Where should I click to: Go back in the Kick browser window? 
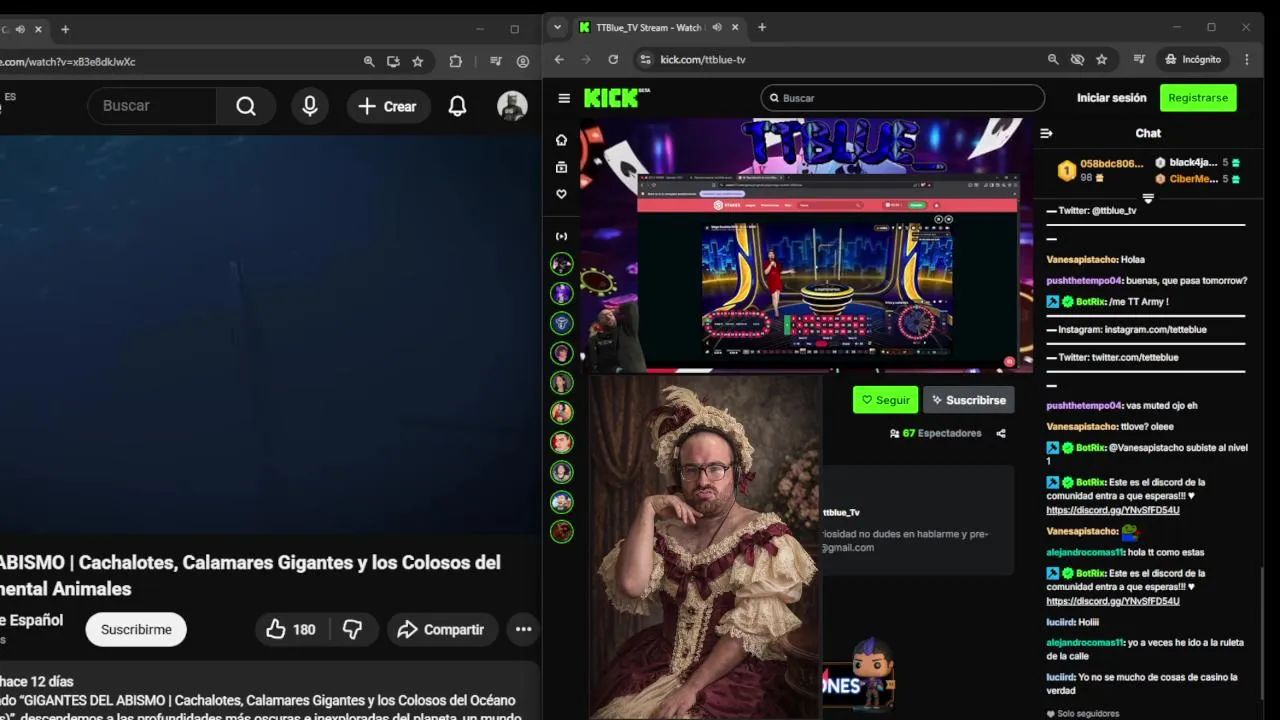pos(559,59)
